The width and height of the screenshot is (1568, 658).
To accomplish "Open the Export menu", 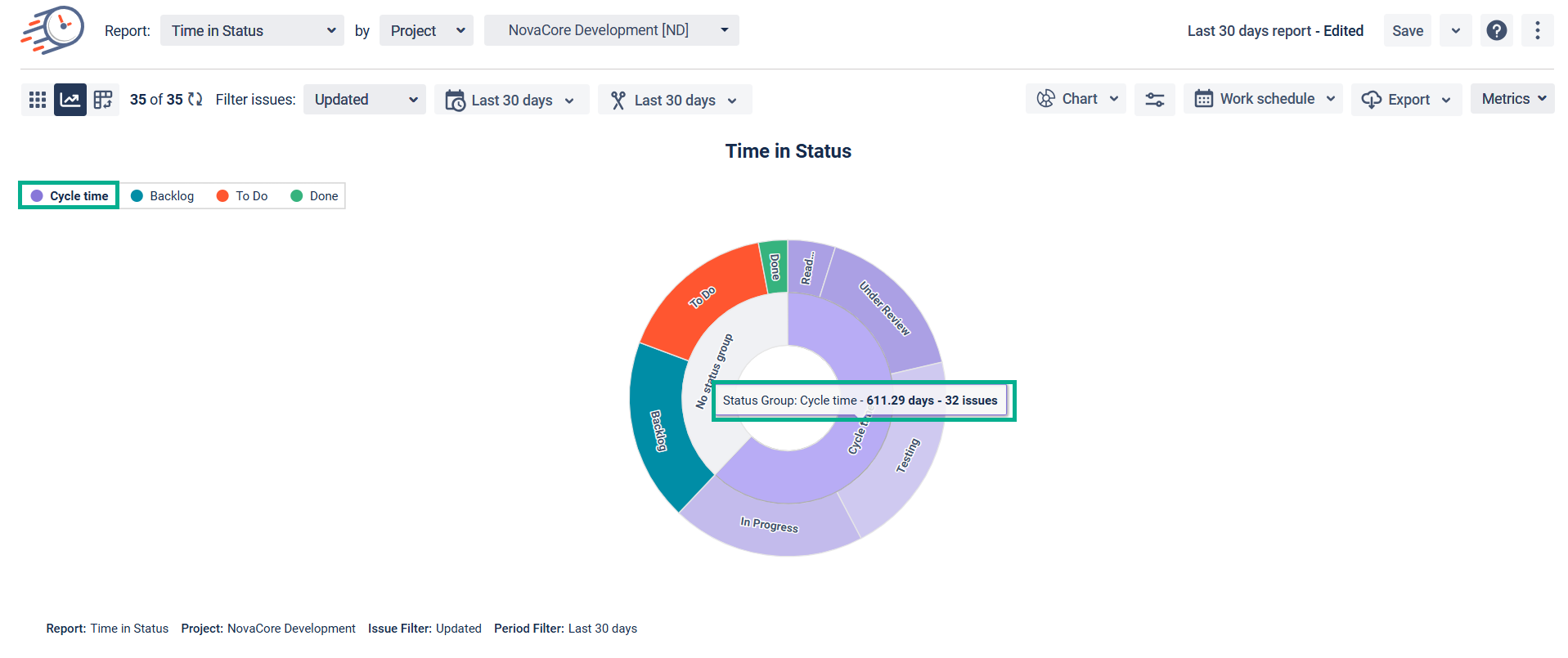I will pos(1406,100).
